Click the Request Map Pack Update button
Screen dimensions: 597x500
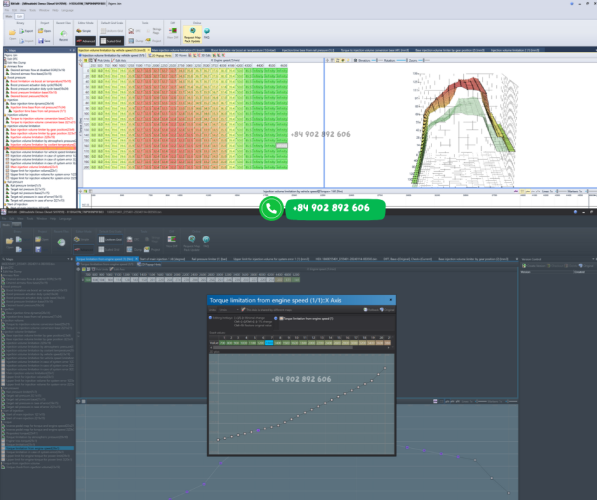pos(192,35)
